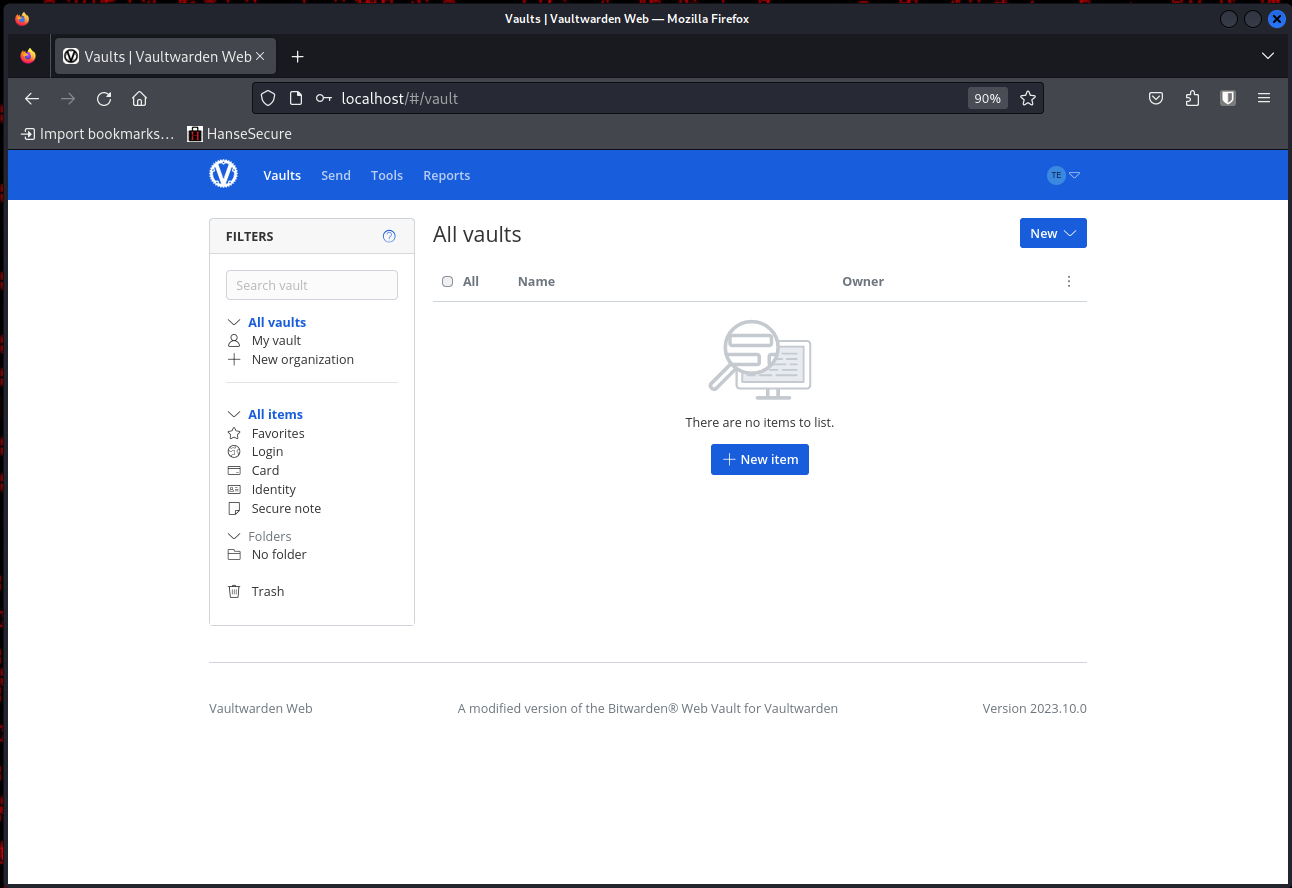Select the Favorites star filter

click(x=277, y=433)
